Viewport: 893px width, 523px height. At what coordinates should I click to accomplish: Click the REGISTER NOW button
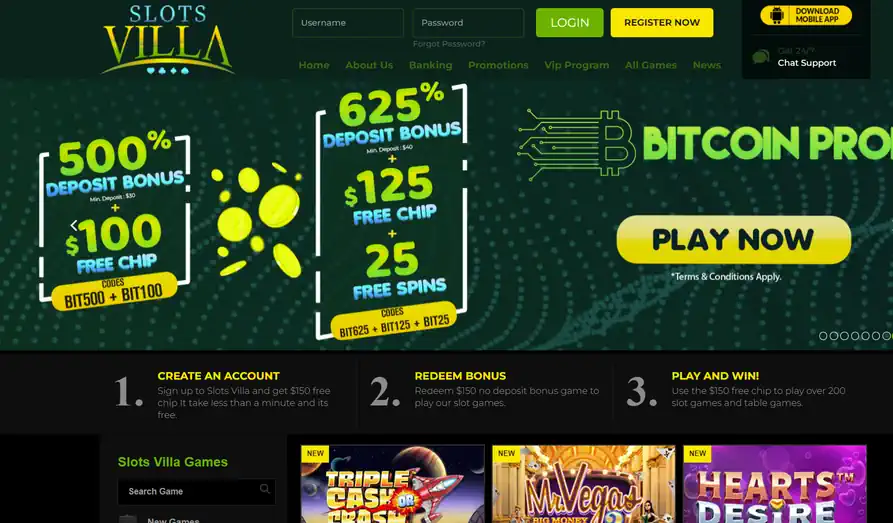coord(662,23)
